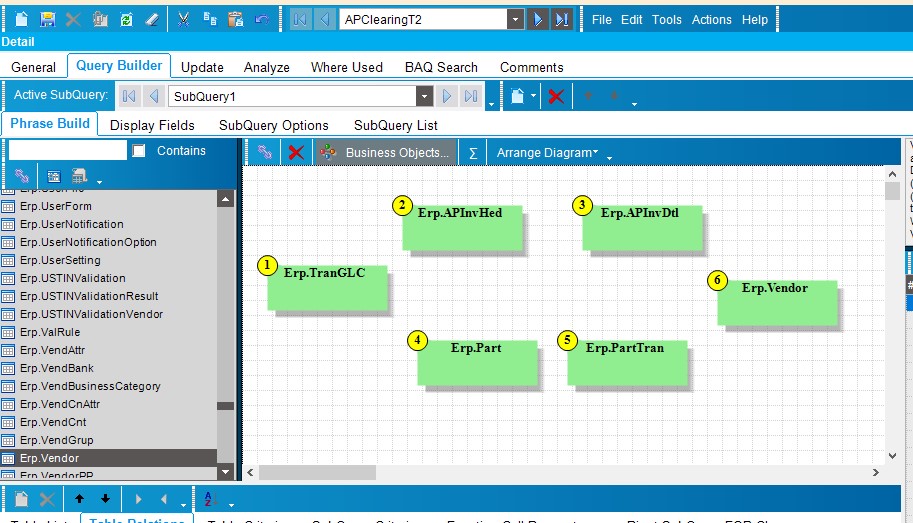Open the APClearingT2 BAQ ID dropdown

tap(515, 19)
